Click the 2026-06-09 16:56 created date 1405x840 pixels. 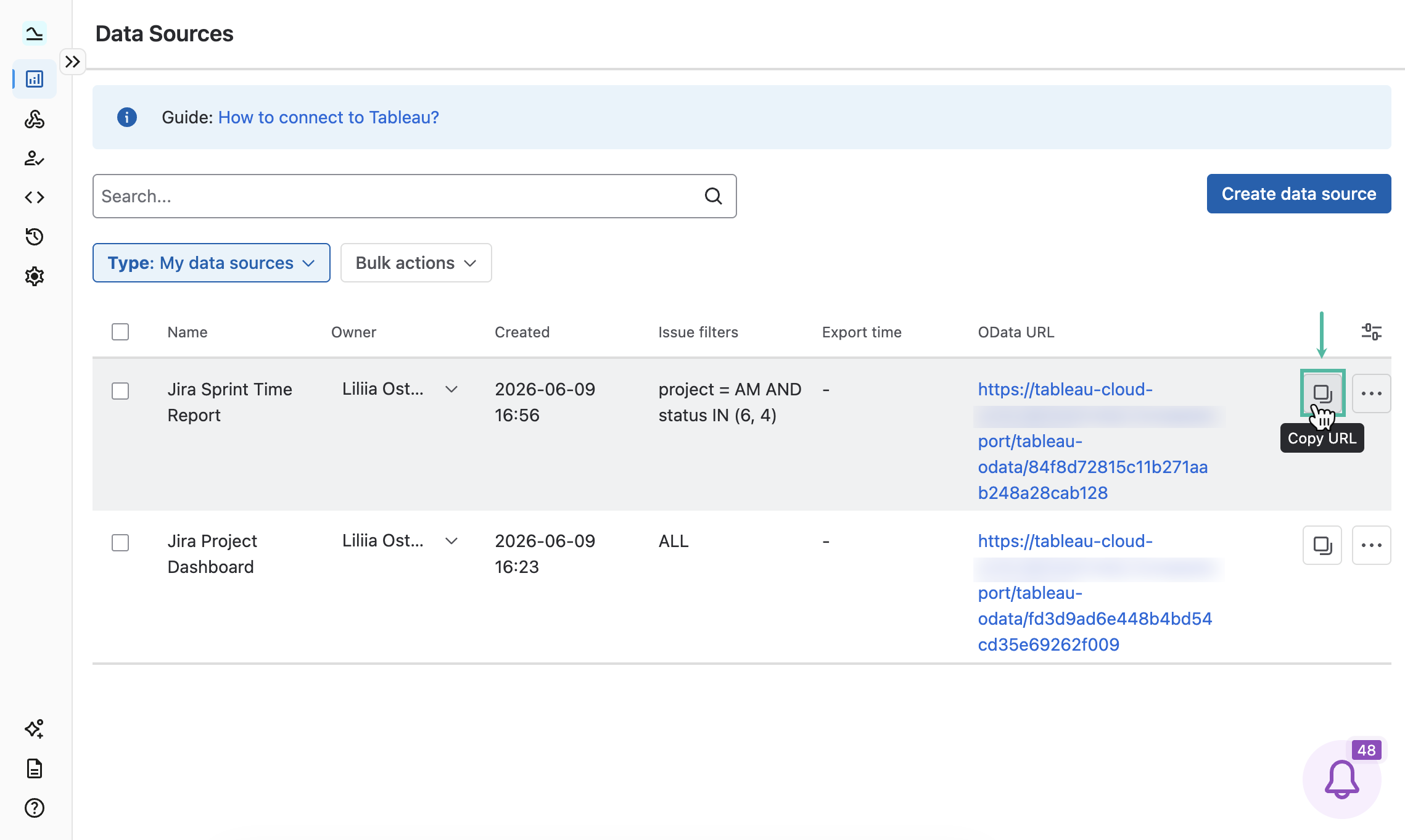coord(545,402)
